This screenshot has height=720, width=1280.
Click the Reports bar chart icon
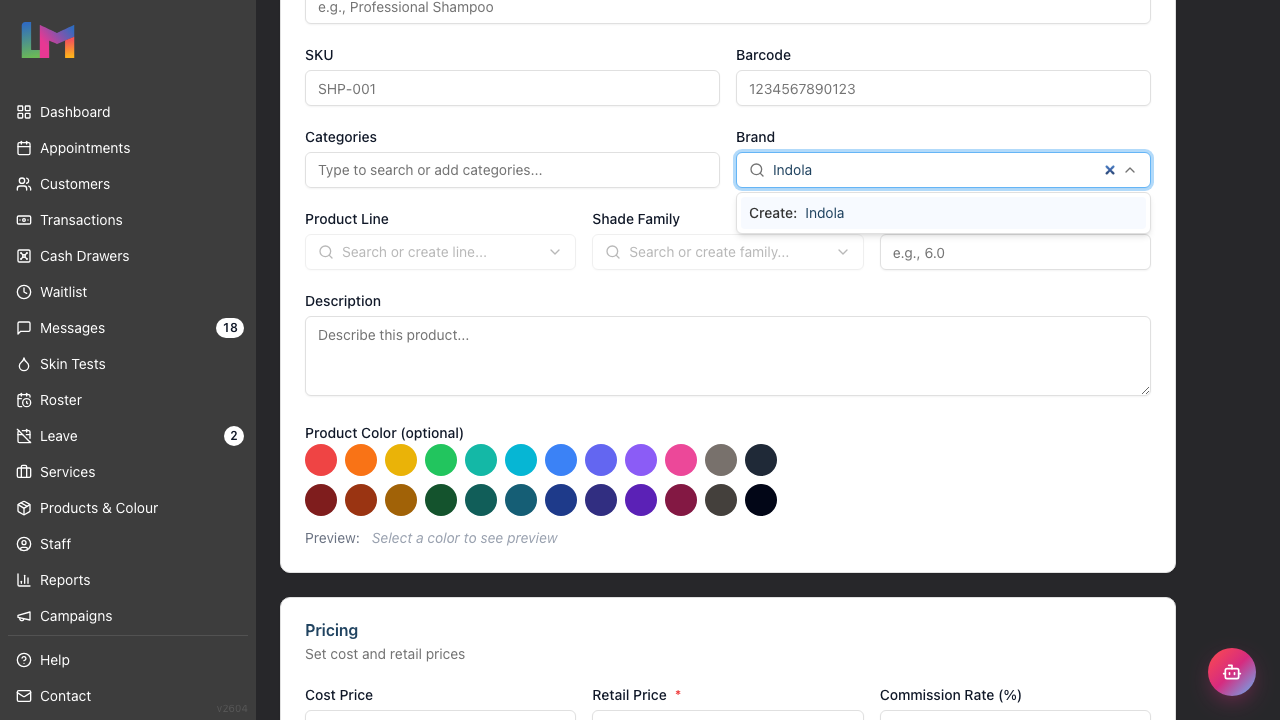24,580
